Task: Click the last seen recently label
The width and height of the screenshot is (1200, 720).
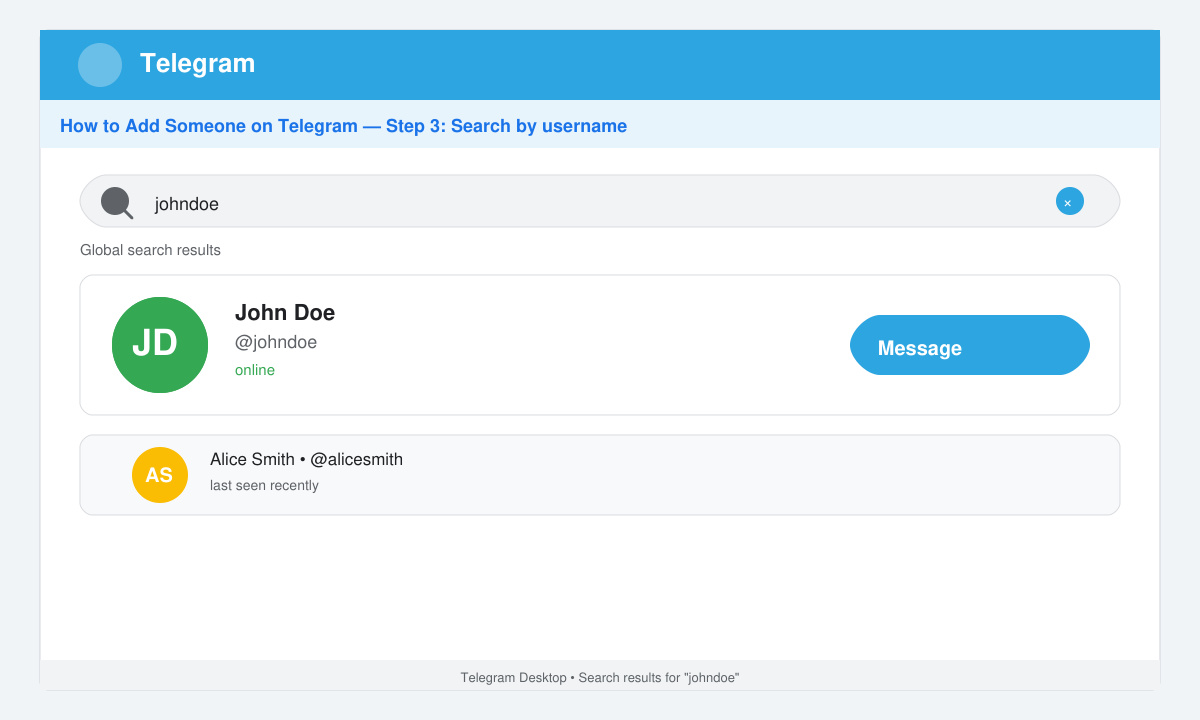Action: coord(264,486)
